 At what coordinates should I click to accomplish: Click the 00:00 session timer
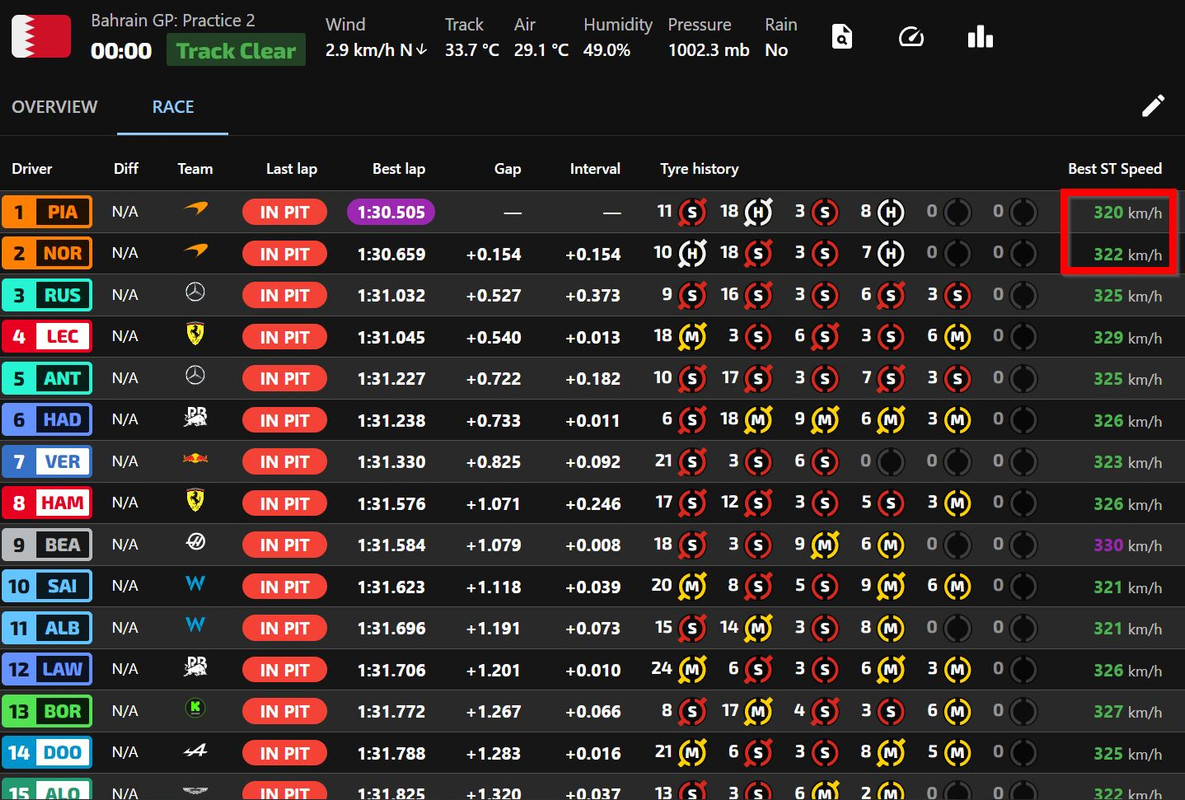121,51
